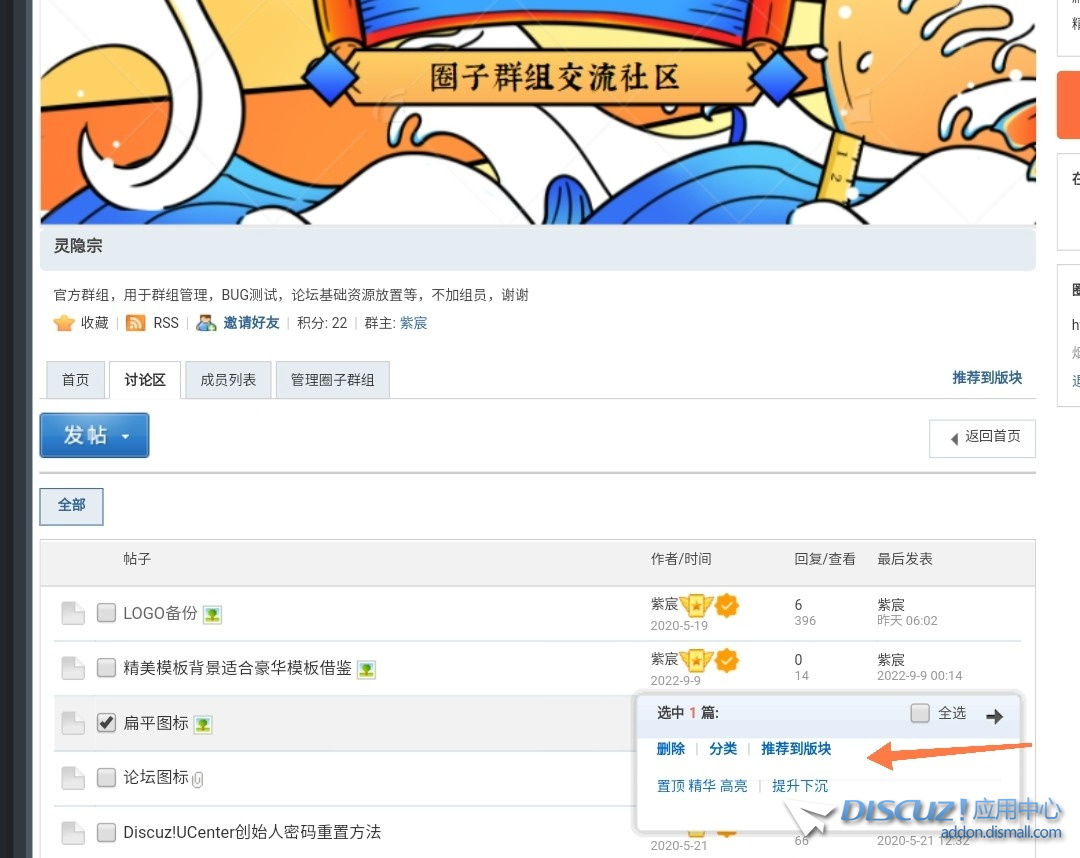The image size is (1080, 858).
Task: Click the paperclip attachment icon beside 论坛图标
Action: (197, 779)
